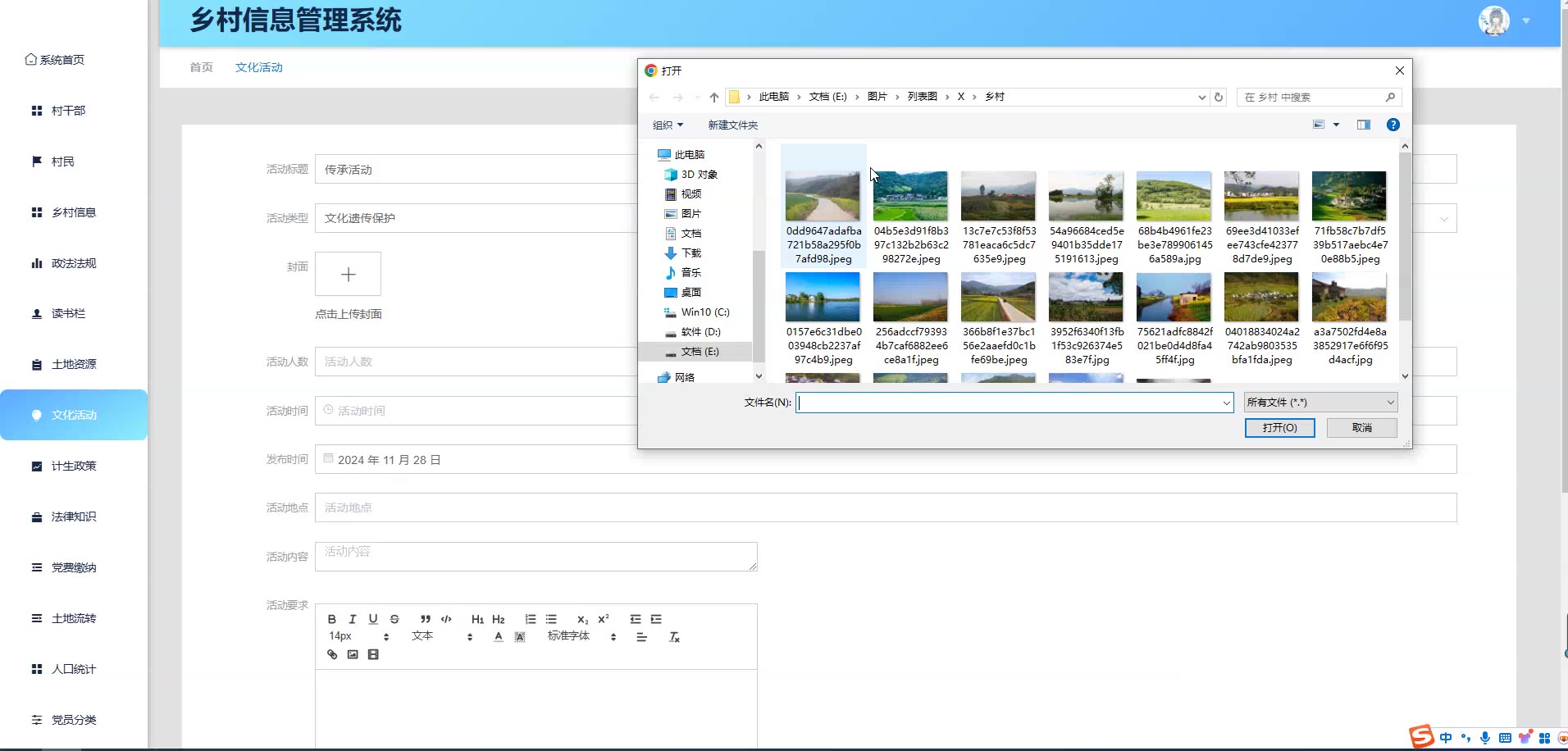Go up one folder level
The width and height of the screenshot is (1568, 751).
tap(714, 97)
